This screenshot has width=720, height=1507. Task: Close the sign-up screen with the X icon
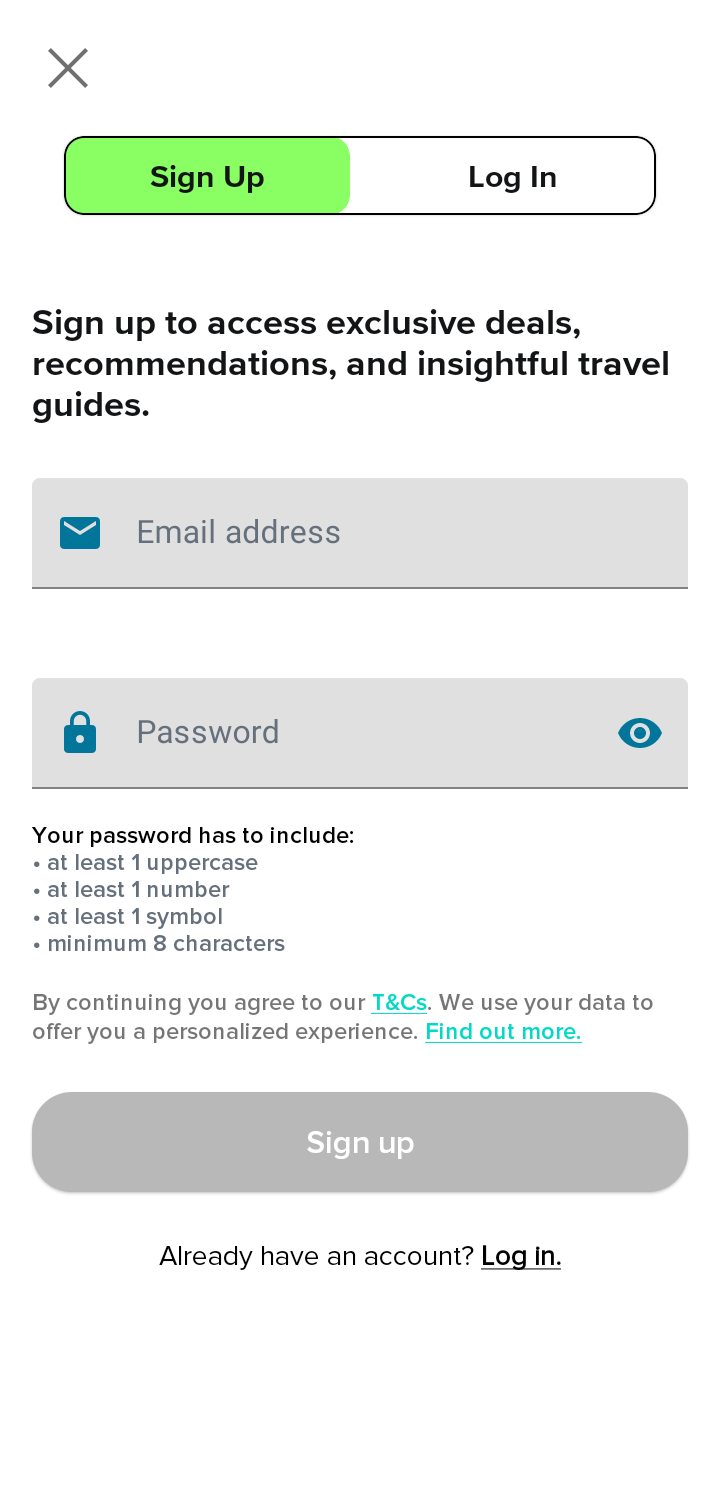pos(68,68)
